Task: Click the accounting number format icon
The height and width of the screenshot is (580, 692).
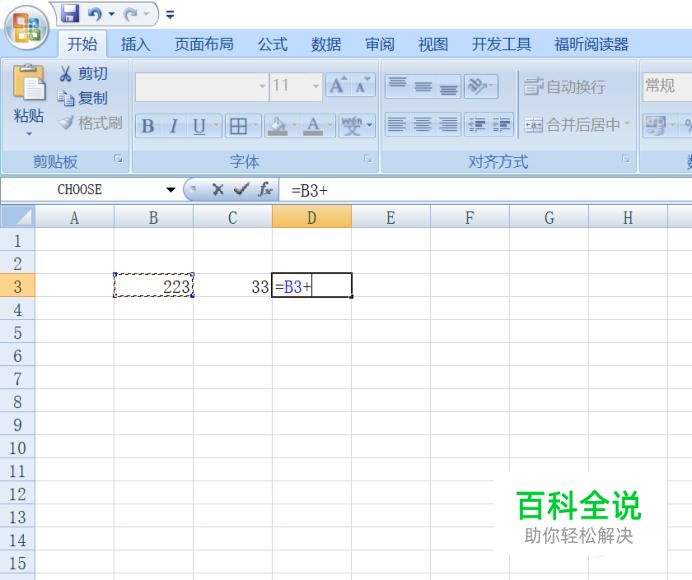Action: coord(656,125)
